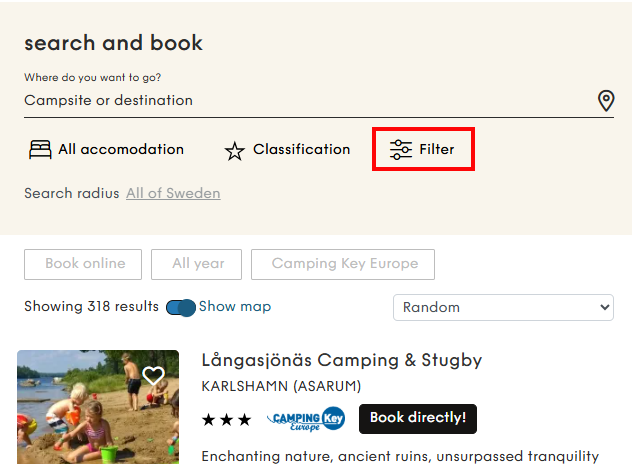Toggle the Book online filter
The width and height of the screenshot is (632, 464).
point(84,264)
